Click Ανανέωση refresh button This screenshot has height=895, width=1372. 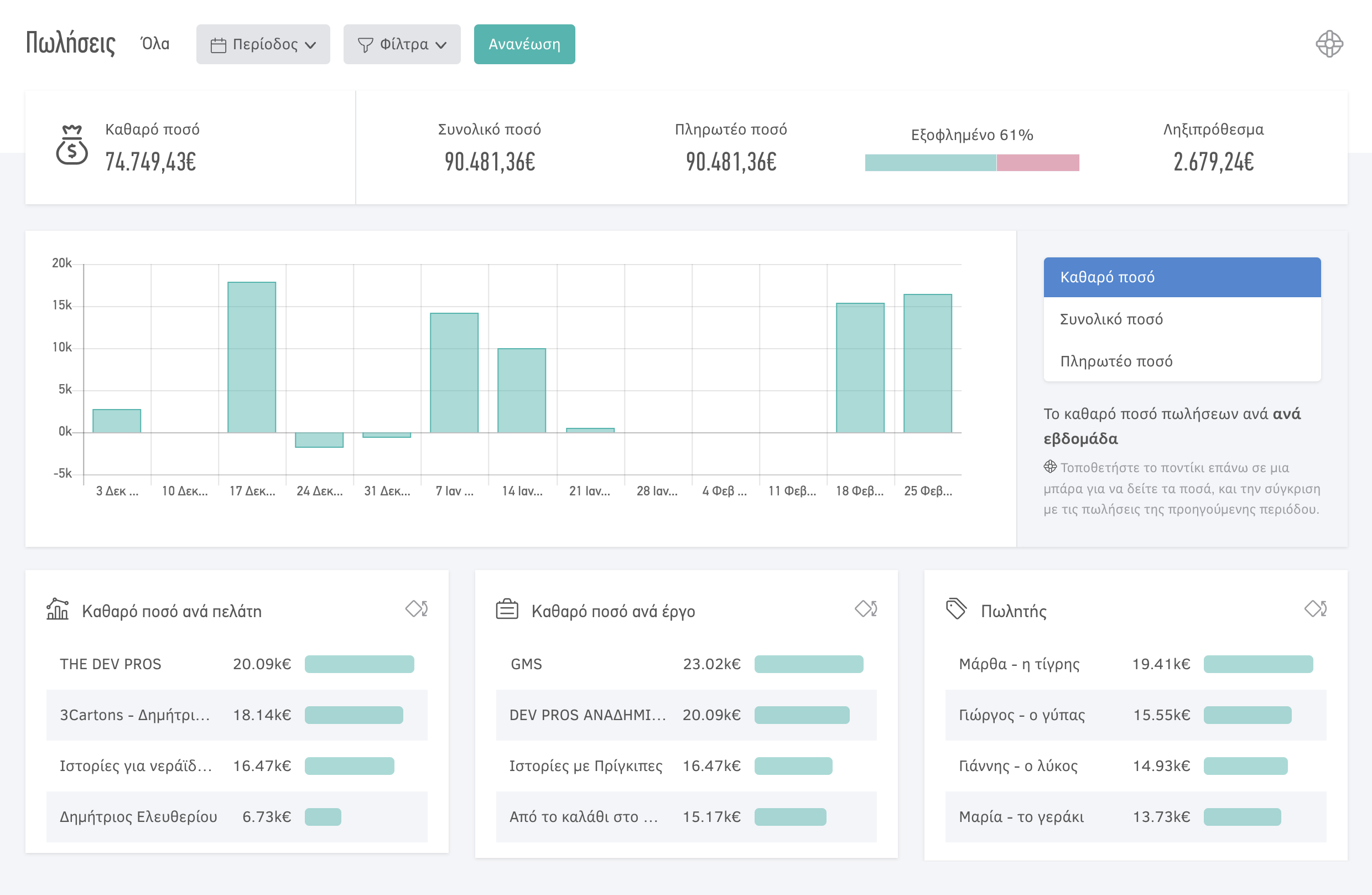(x=524, y=44)
